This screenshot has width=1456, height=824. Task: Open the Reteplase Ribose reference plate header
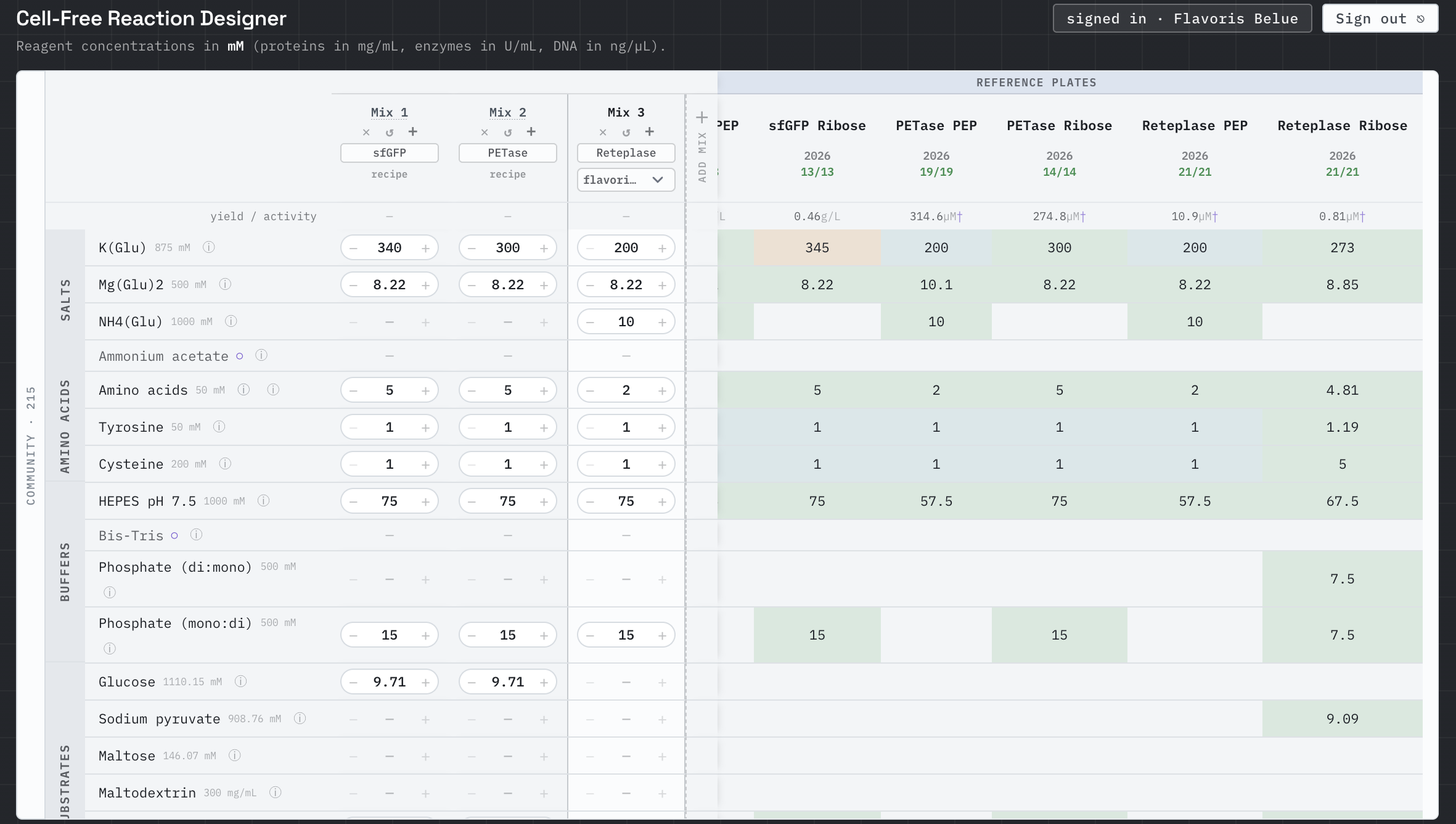[x=1343, y=126]
